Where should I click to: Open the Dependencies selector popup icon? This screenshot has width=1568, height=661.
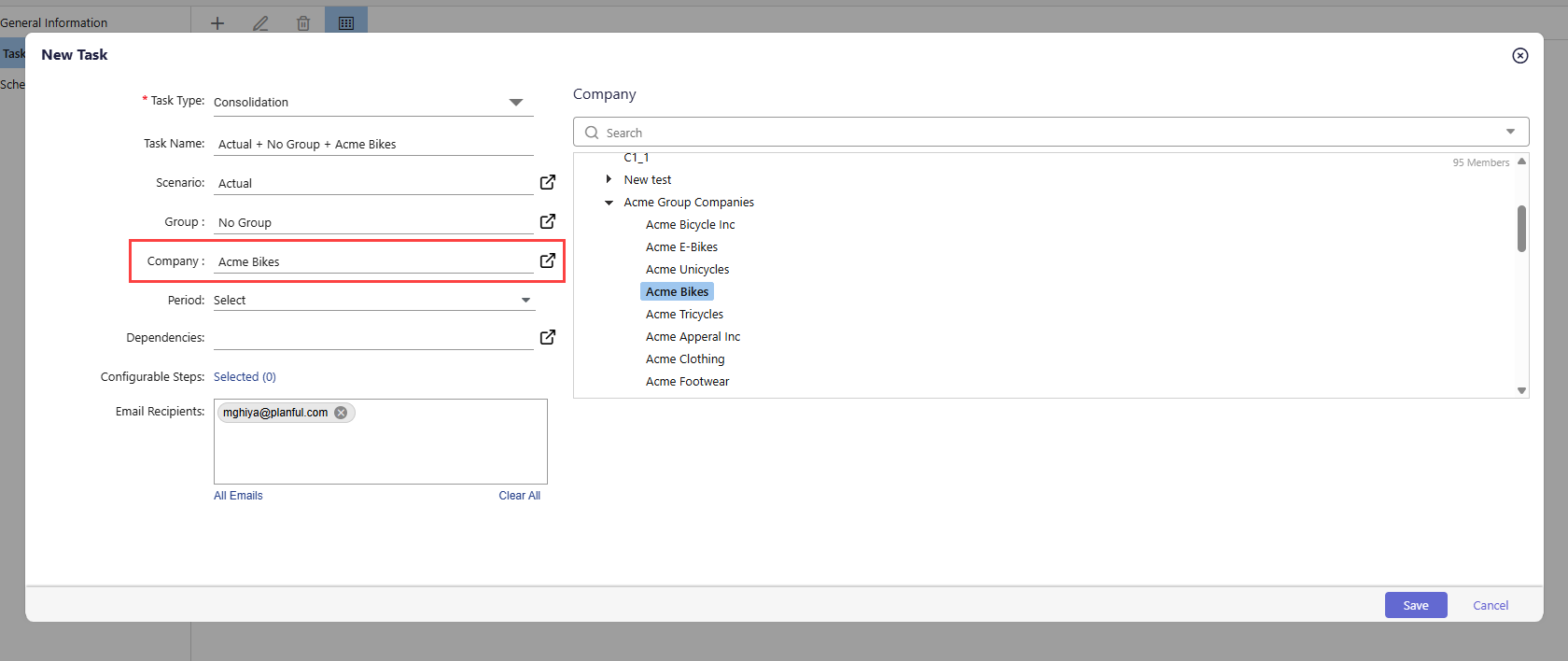[548, 337]
